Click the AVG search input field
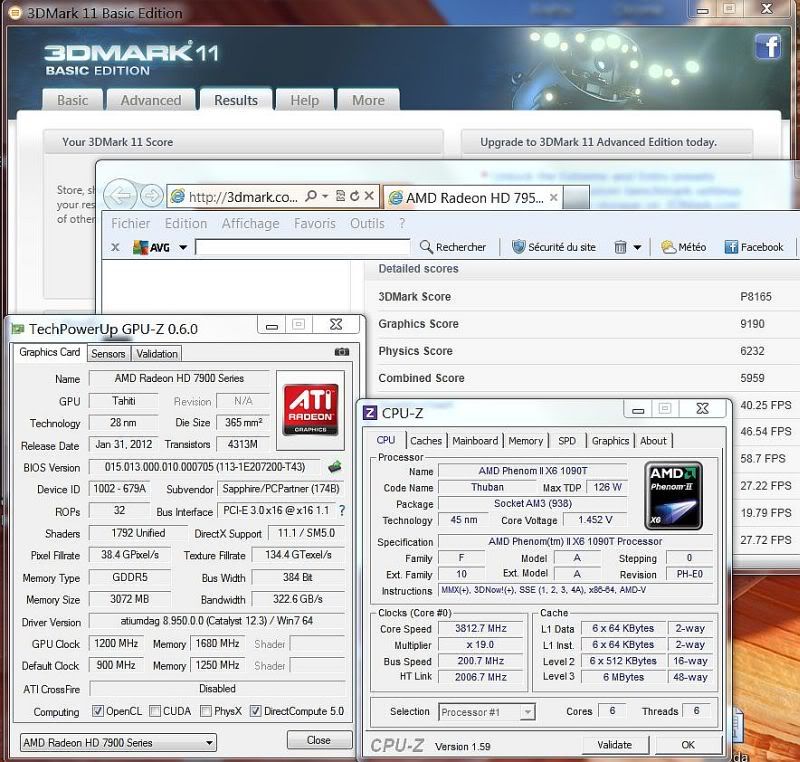 click(x=302, y=247)
